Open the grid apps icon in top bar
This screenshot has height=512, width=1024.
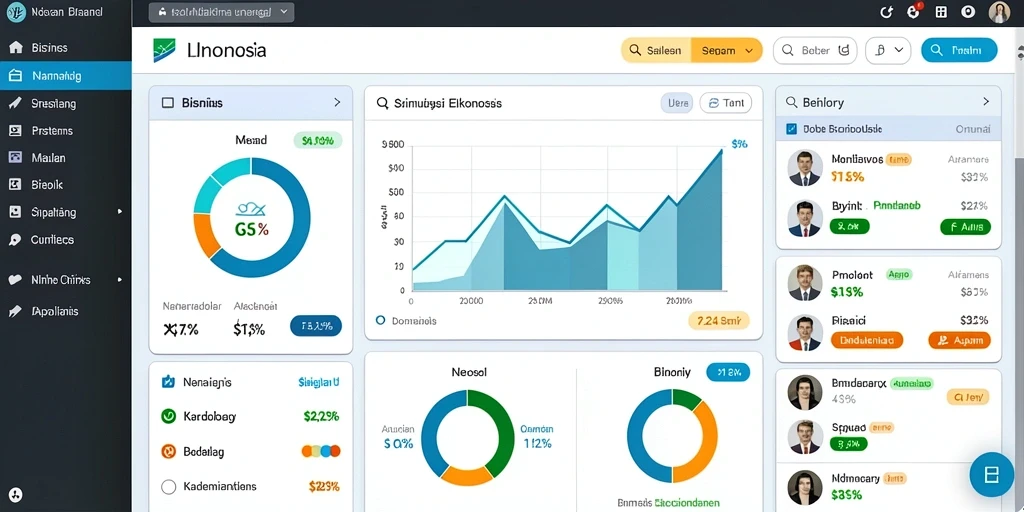[x=941, y=12]
